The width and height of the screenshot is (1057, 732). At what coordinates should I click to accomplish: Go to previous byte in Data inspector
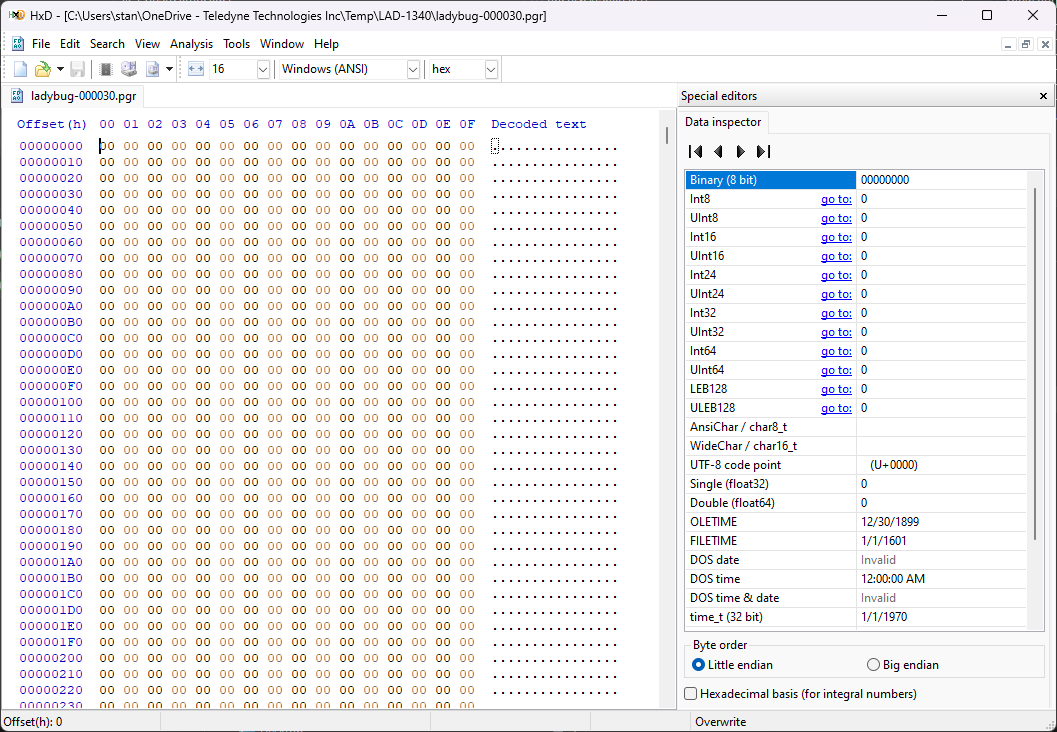(x=718, y=152)
